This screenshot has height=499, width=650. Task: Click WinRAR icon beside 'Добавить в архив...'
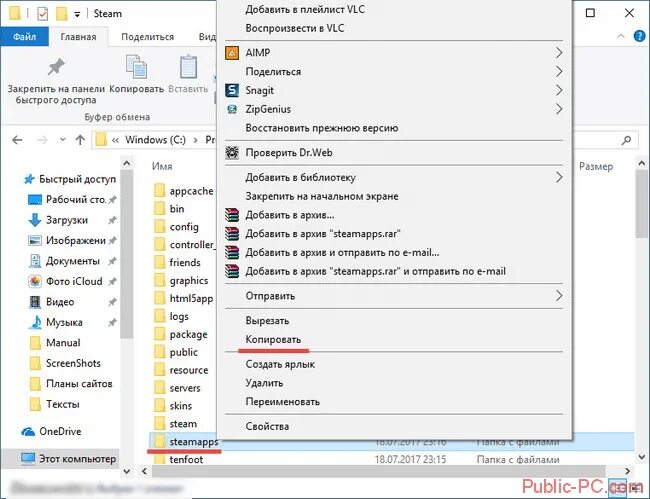(x=232, y=215)
